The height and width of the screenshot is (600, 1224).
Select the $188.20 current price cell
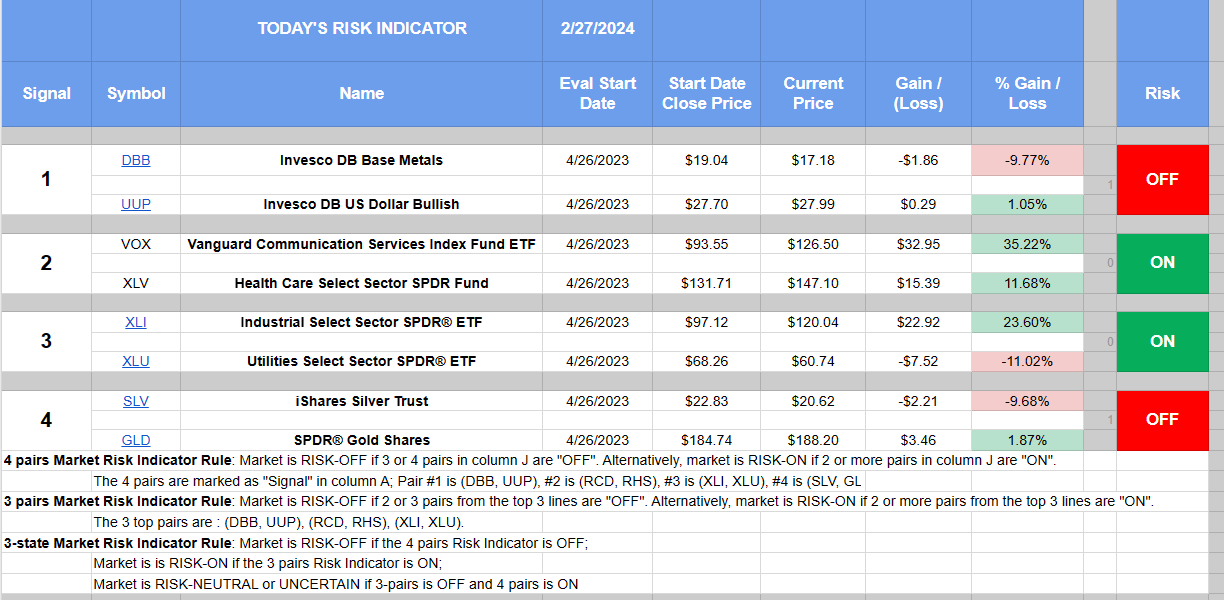point(813,440)
